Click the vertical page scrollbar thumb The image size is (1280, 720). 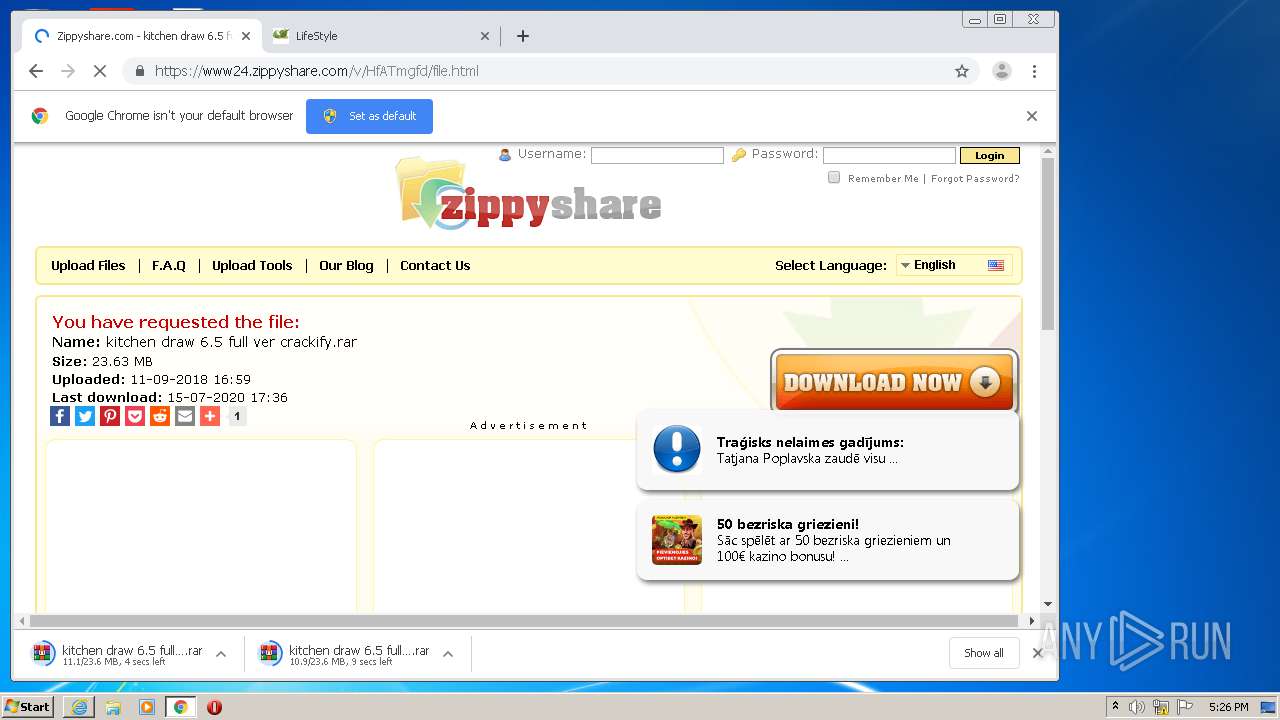click(x=1048, y=245)
